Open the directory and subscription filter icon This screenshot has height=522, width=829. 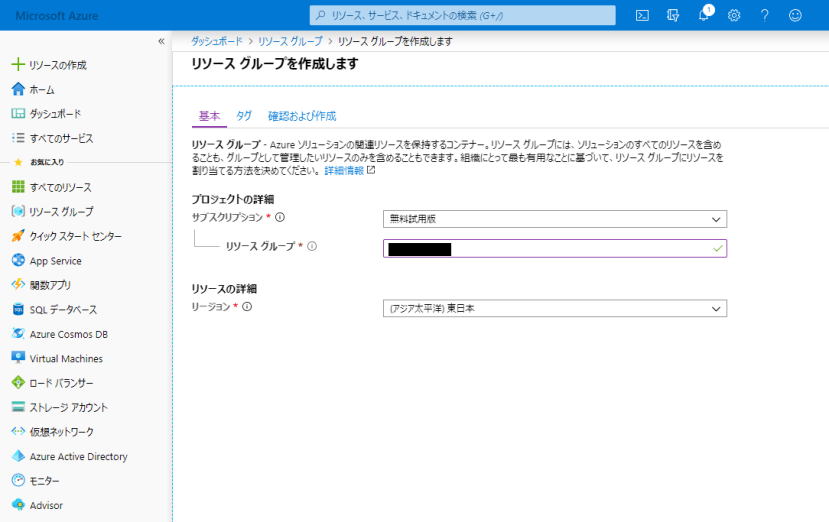pos(673,15)
